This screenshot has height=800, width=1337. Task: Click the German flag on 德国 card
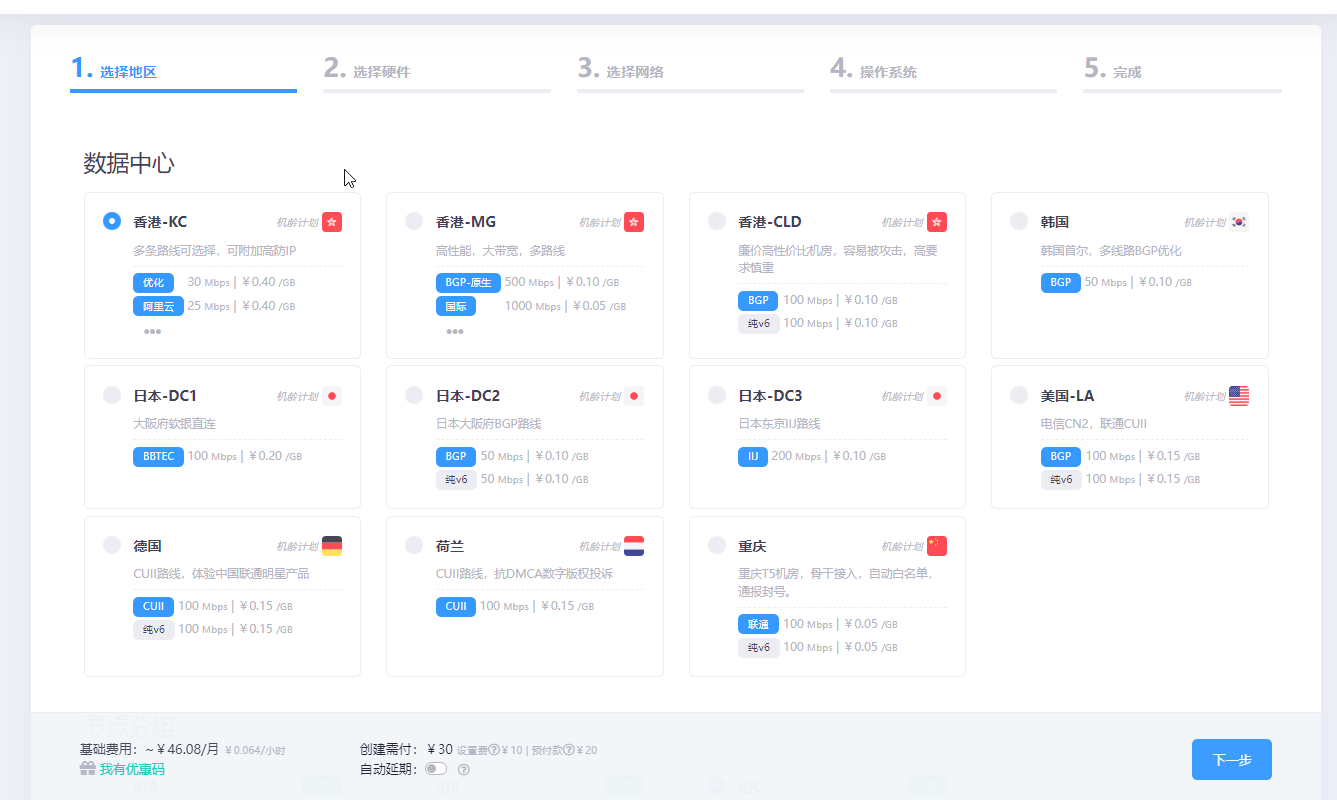(x=332, y=546)
